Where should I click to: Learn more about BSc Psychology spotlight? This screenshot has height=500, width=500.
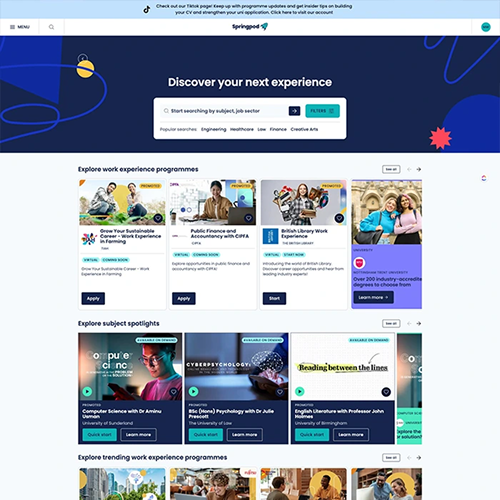tap(245, 435)
